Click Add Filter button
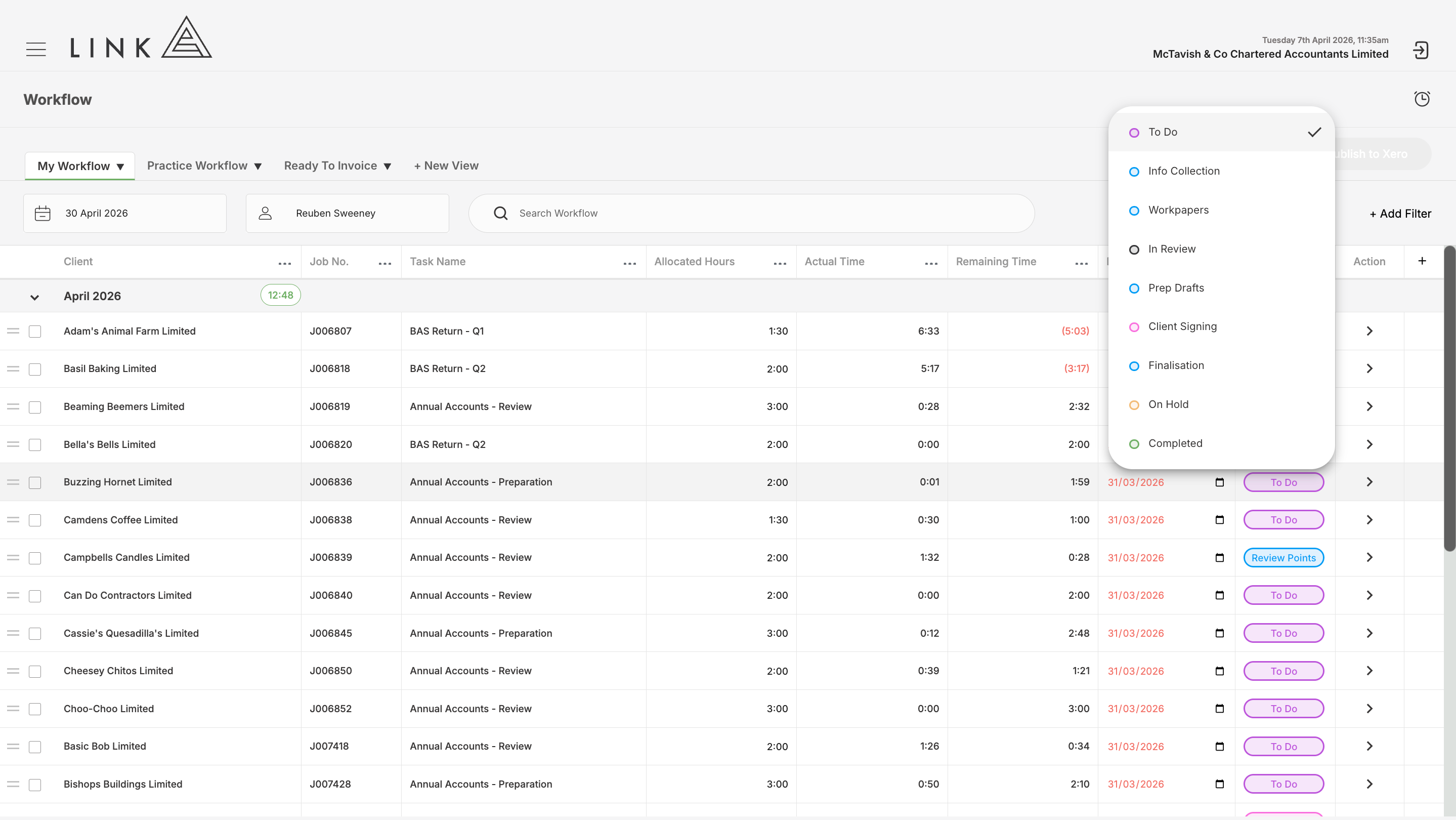 tap(1400, 214)
